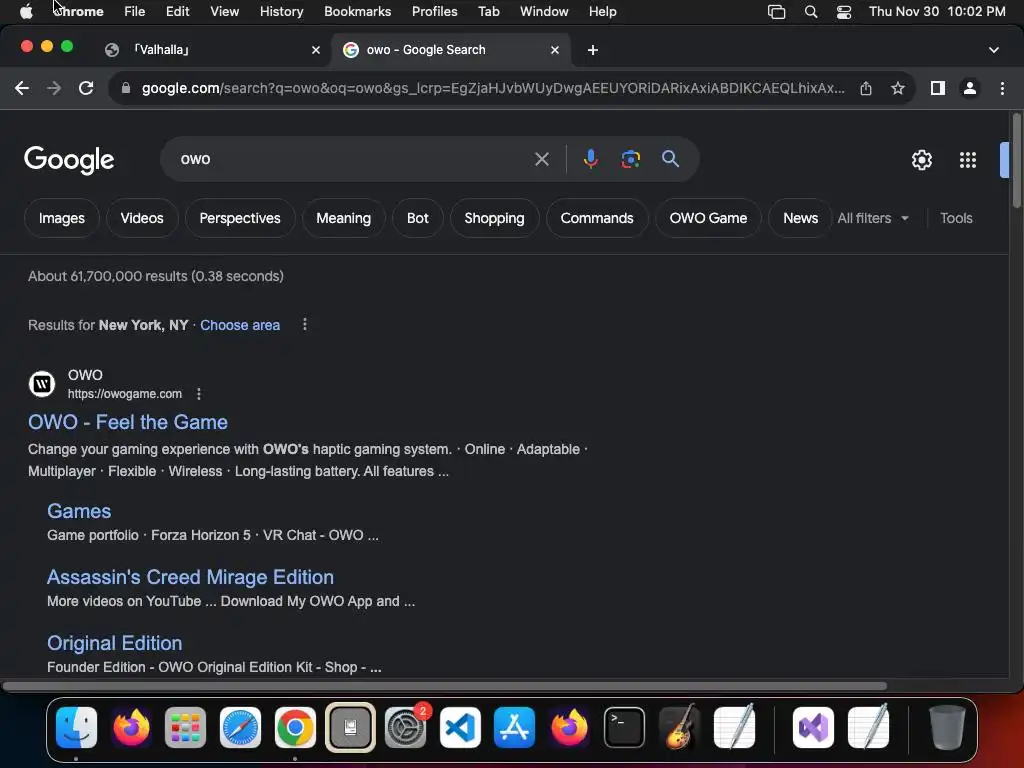Open result options beside owogame.com
Image resolution: width=1024 pixels, height=768 pixels.
tap(199, 394)
